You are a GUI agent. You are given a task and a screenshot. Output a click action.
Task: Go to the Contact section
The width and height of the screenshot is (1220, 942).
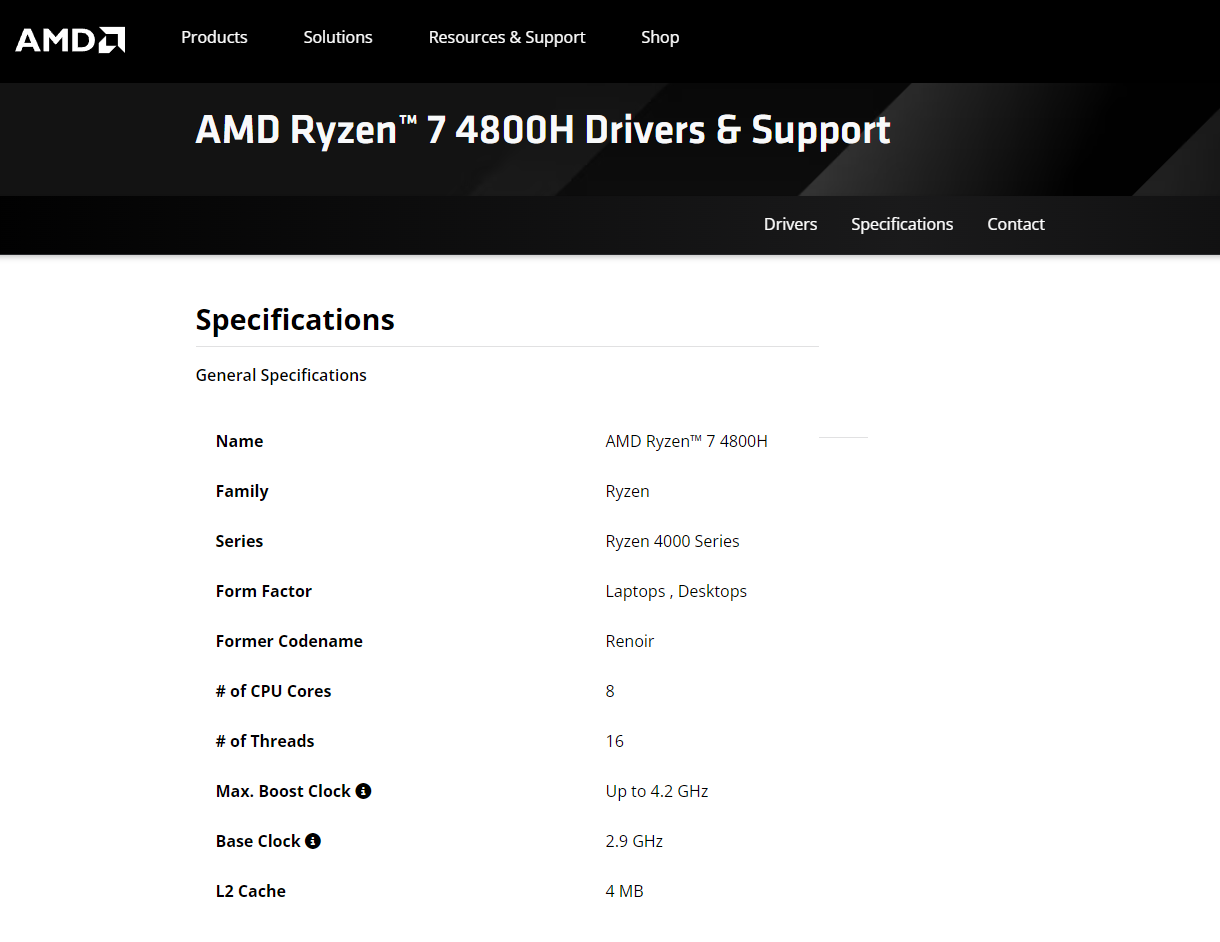(x=1016, y=224)
